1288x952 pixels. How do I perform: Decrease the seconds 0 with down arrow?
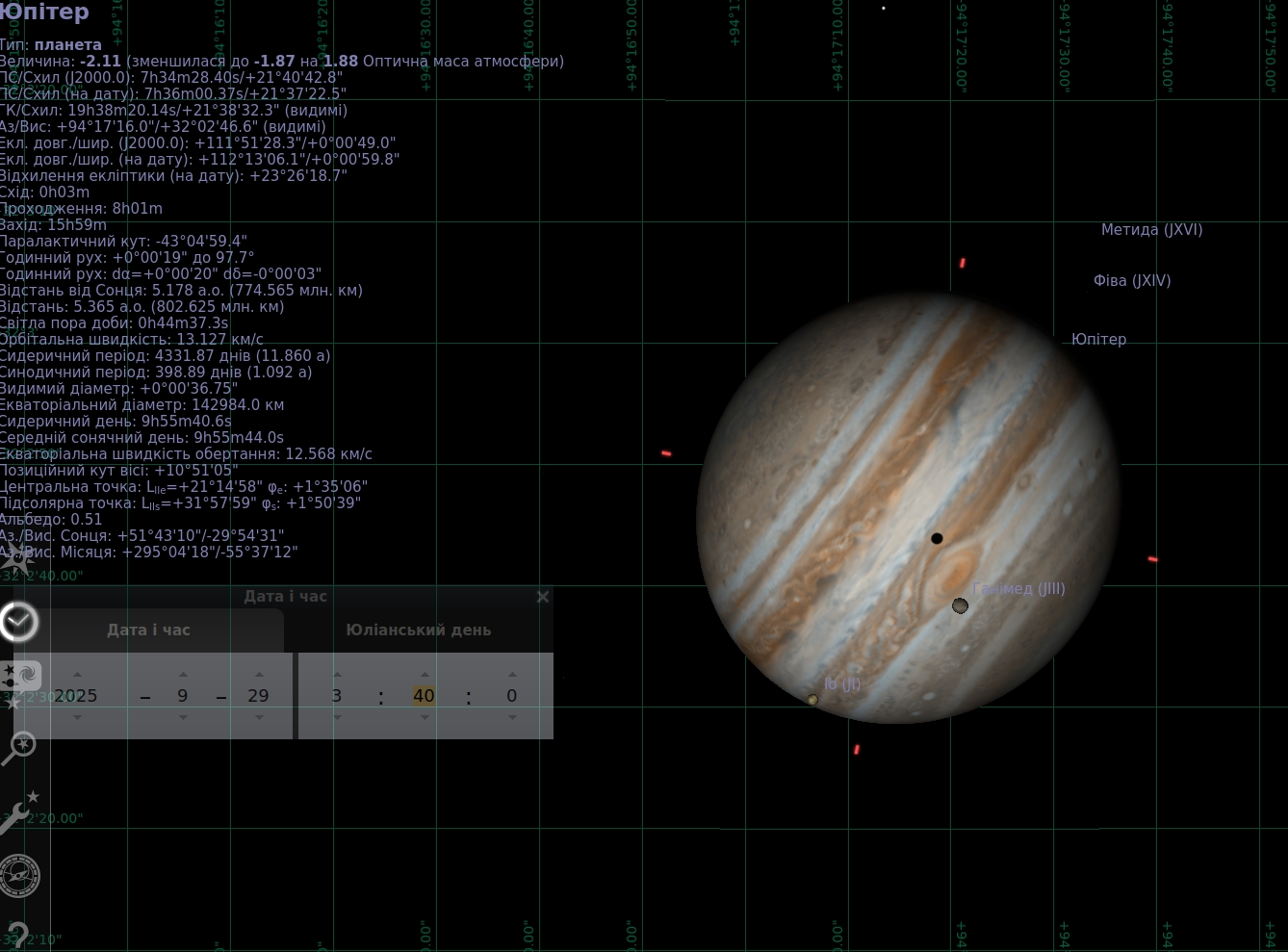(512, 717)
